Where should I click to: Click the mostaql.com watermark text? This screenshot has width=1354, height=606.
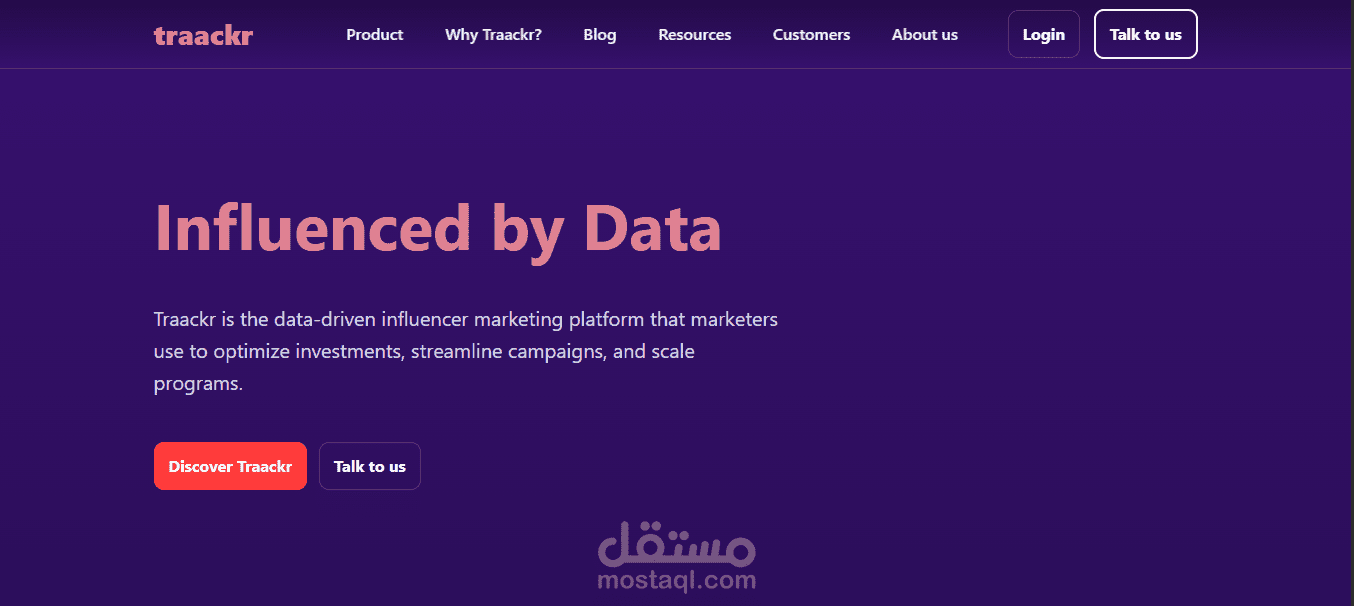pyautogui.click(x=676, y=580)
